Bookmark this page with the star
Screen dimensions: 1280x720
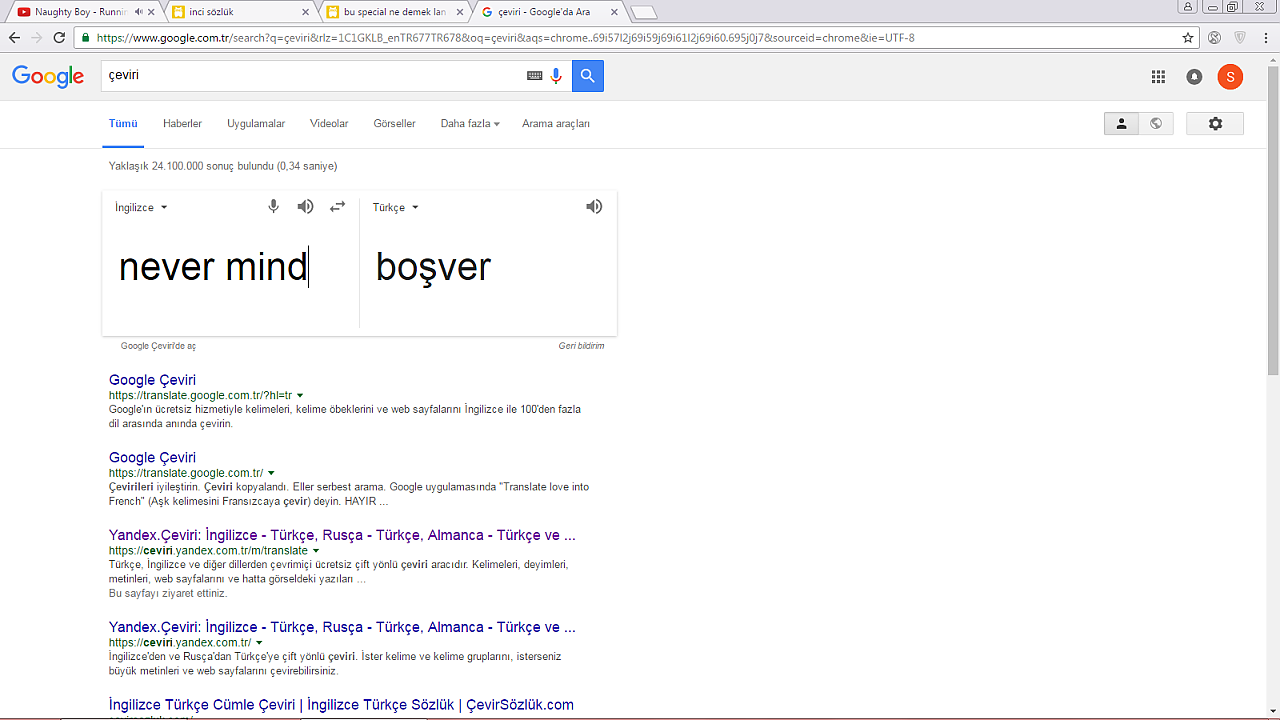(1188, 38)
